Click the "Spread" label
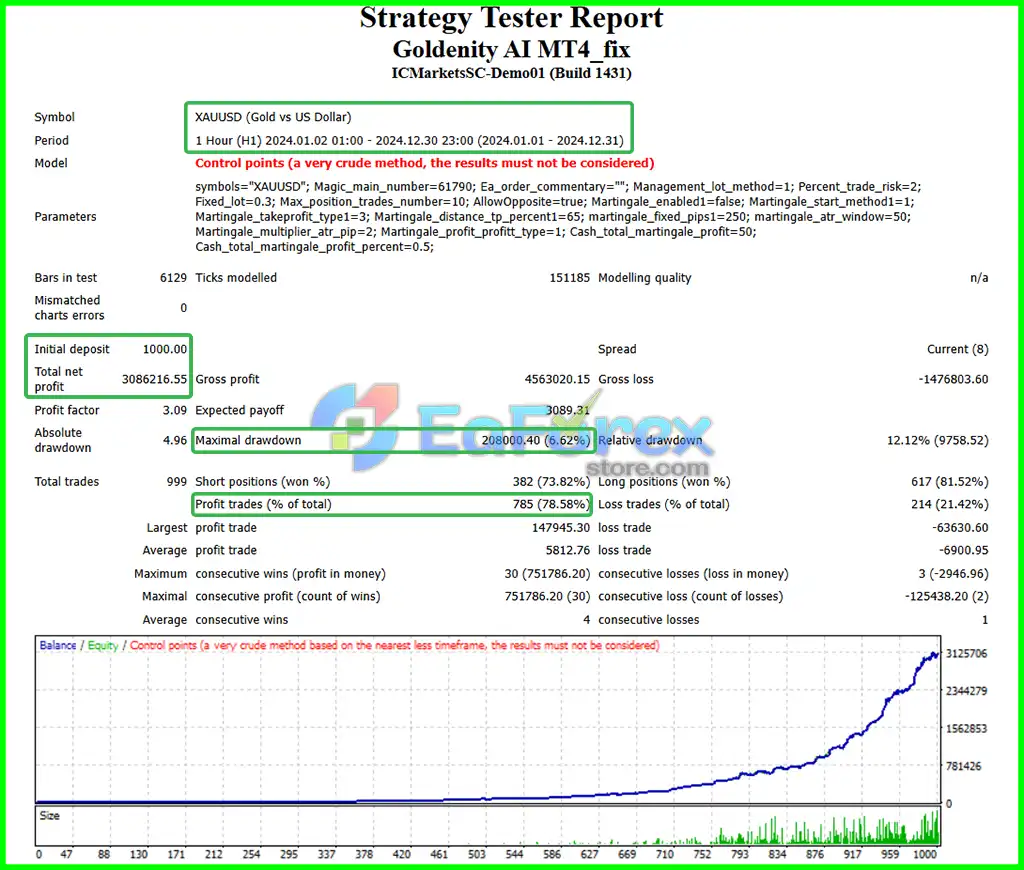The height and width of the screenshot is (870, 1024). click(617, 349)
